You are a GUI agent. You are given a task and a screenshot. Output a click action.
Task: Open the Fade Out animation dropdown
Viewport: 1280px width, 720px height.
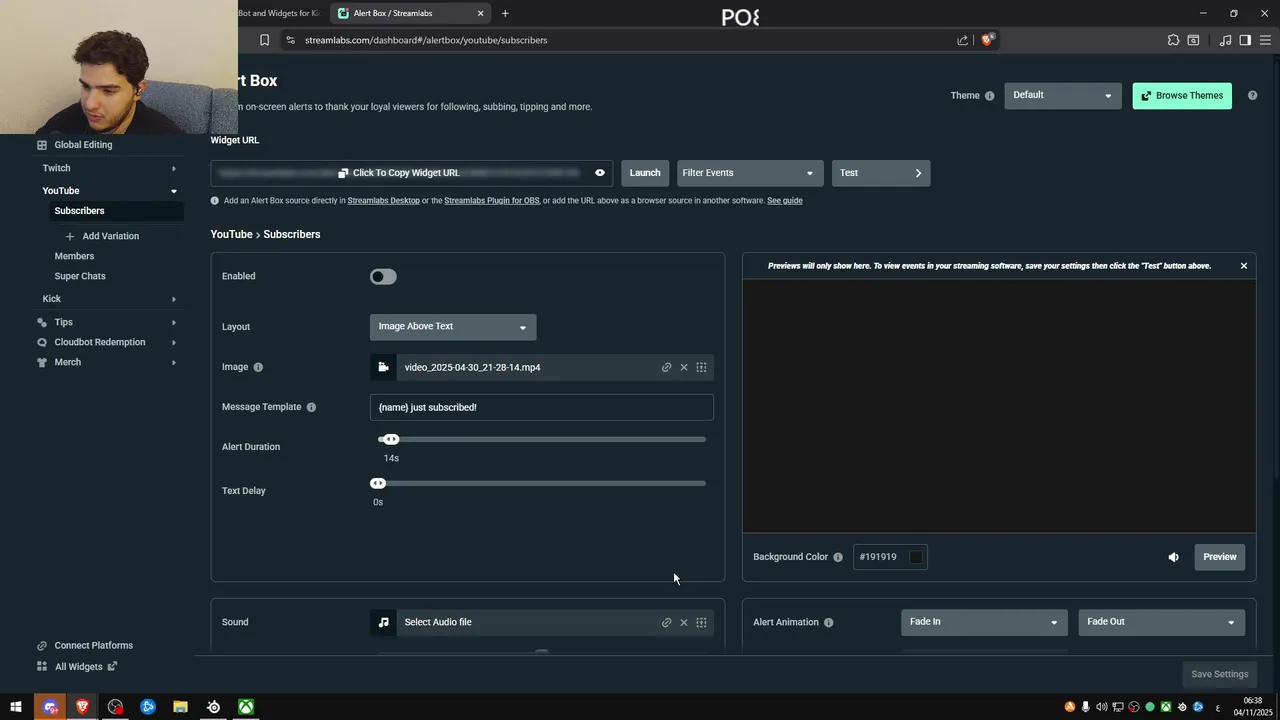(x=1161, y=622)
